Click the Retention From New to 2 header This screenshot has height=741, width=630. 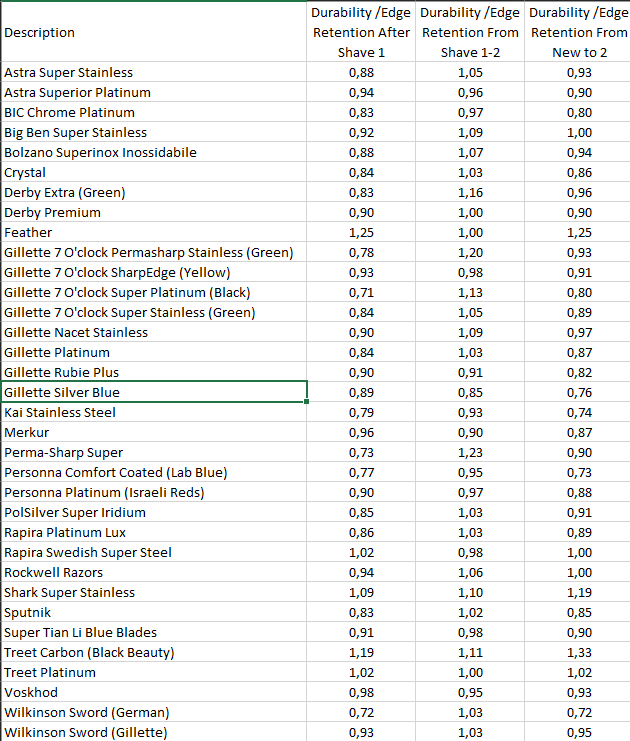coord(578,32)
